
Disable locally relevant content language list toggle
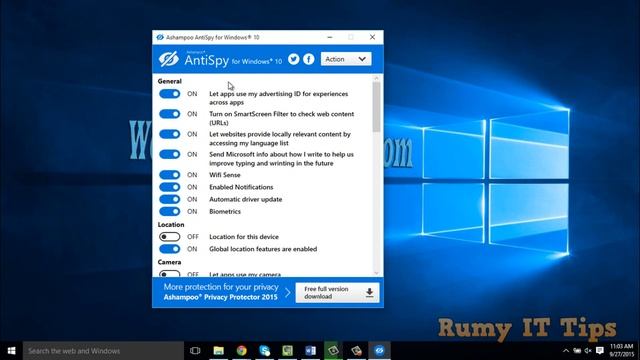point(169,134)
